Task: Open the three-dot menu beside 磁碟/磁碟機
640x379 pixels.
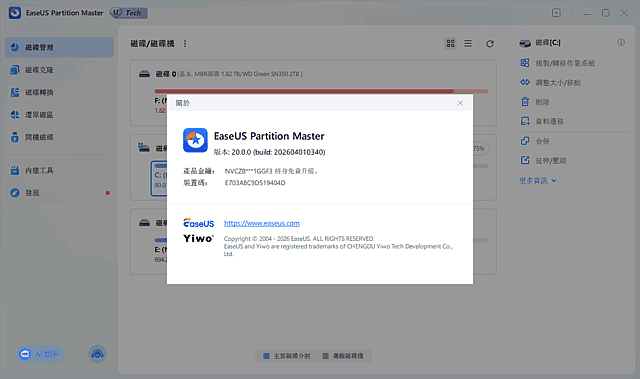Action: point(185,44)
